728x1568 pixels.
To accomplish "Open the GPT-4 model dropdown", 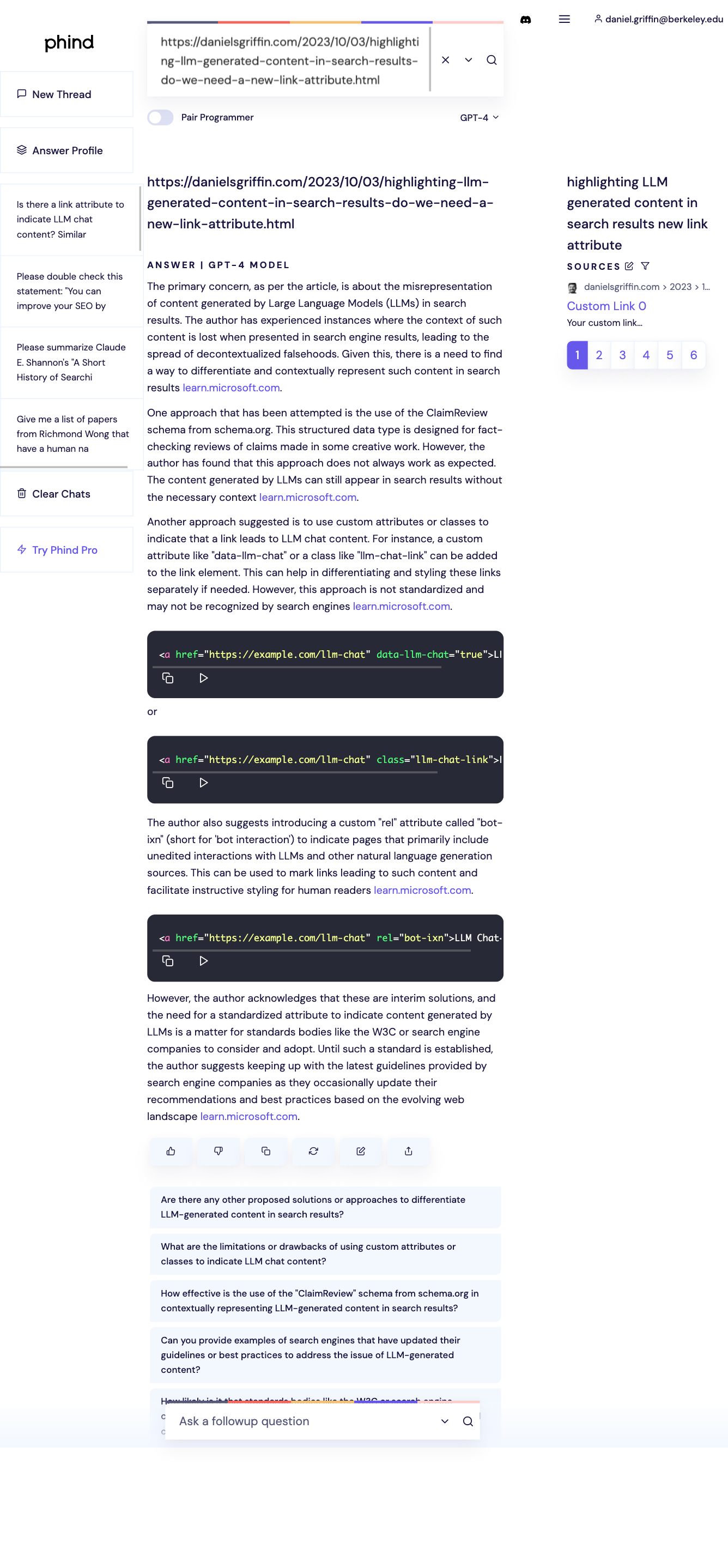I will click(x=479, y=118).
